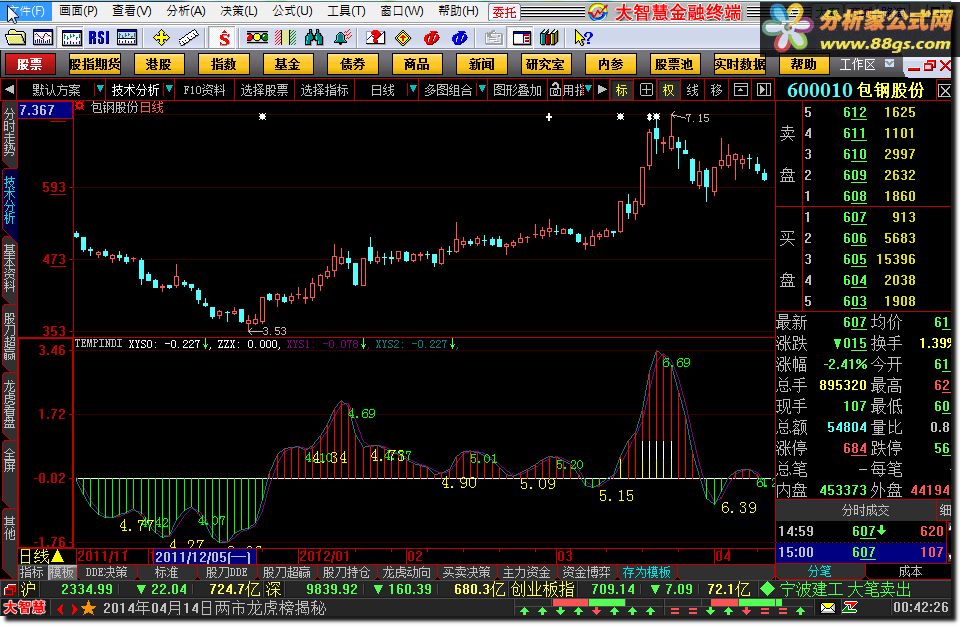The height and width of the screenshot is (626, 962).
Task: Click the envelope mail icon in status bar
Action: point(828,608)
